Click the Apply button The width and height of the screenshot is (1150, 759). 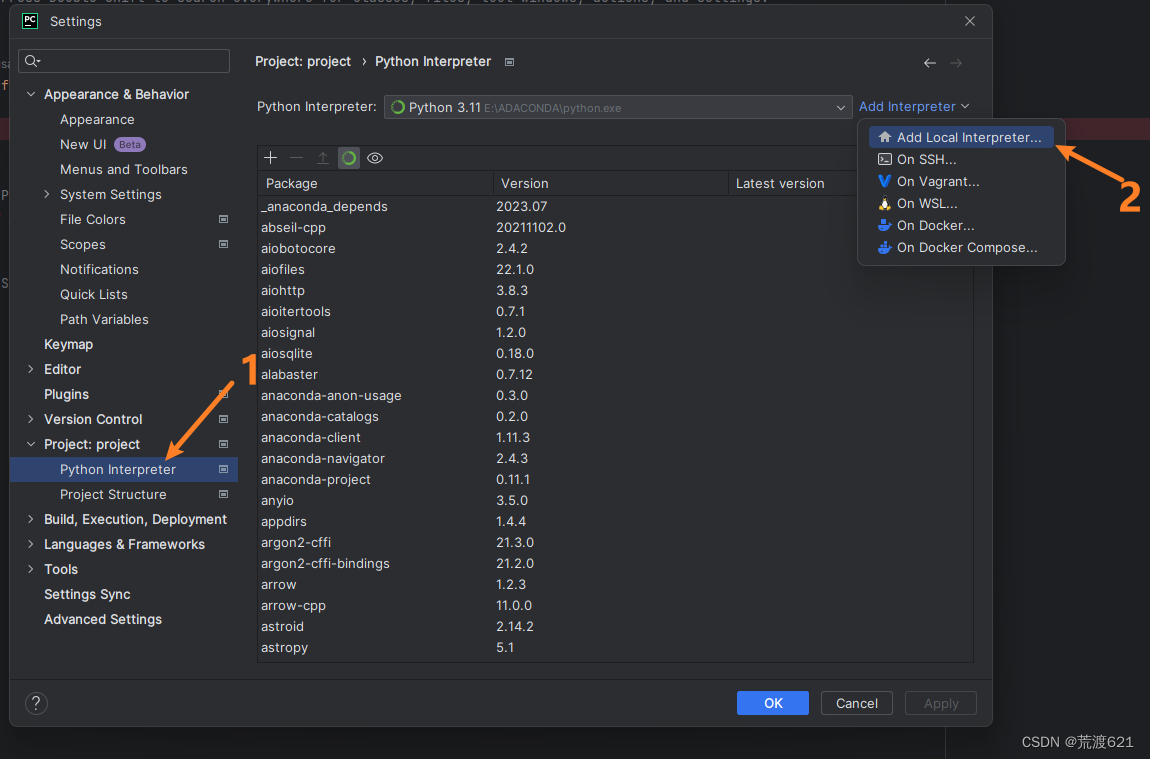[941, 703]
